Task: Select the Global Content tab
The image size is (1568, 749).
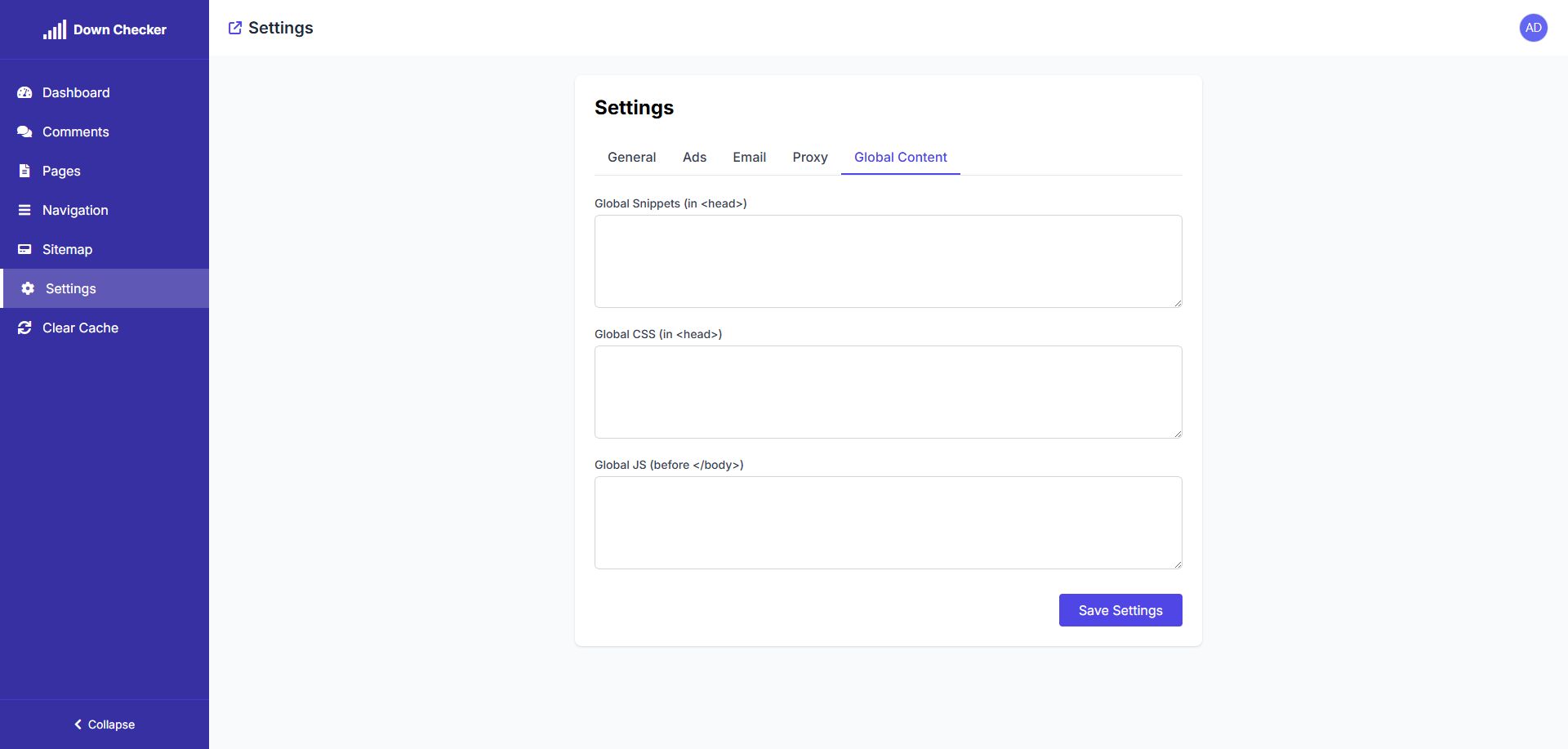Action: [900, 157]
